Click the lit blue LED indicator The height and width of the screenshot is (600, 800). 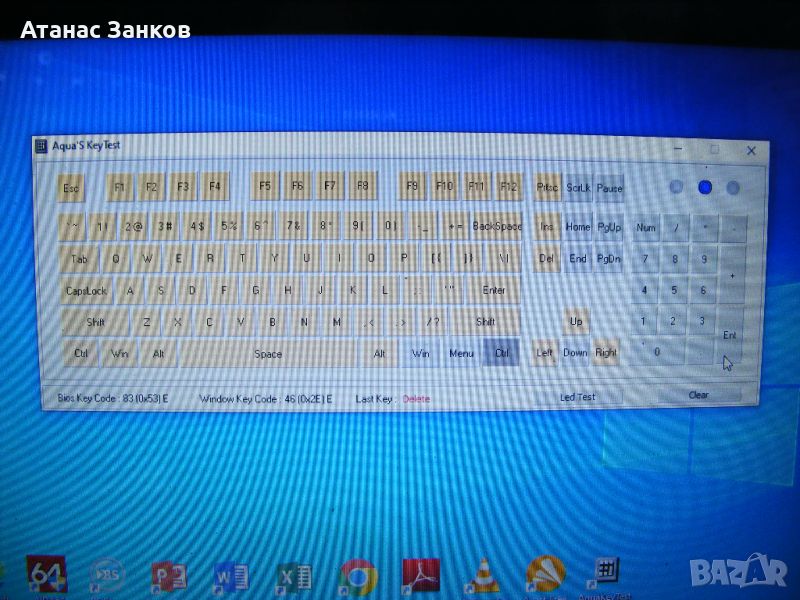coord(705,187)
